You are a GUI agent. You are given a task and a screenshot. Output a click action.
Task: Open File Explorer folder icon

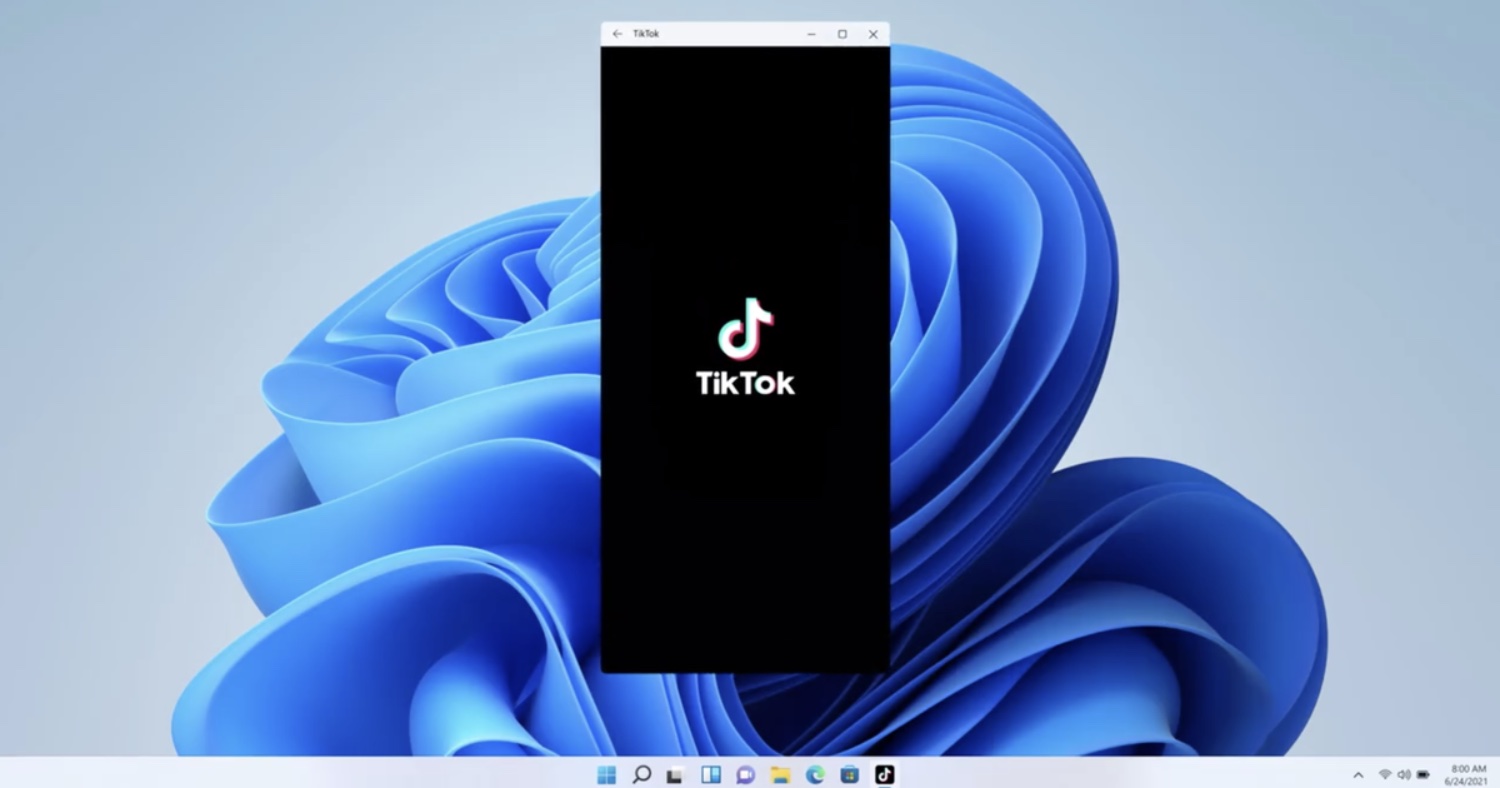pos(780,775)
